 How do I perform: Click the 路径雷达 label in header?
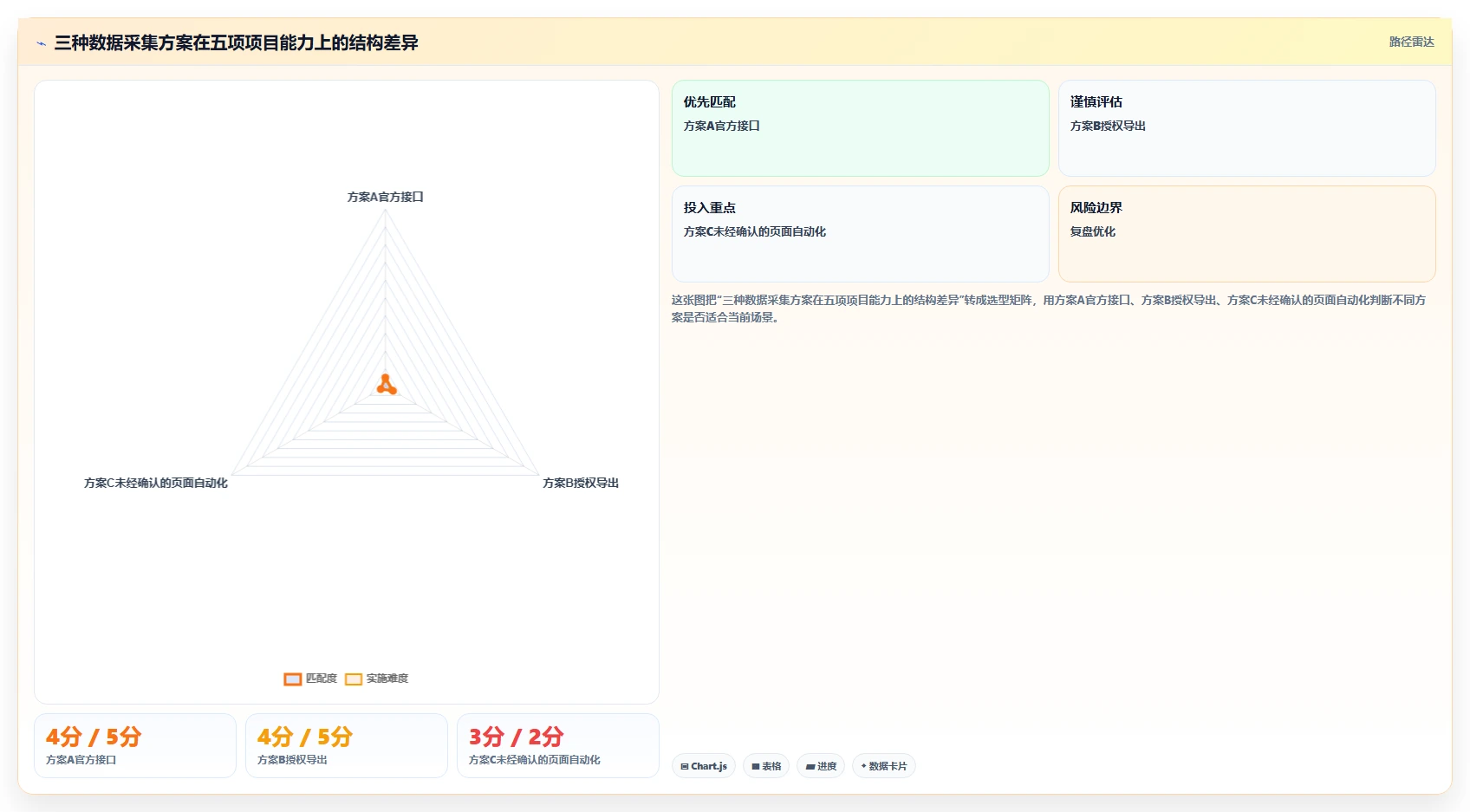tap(1411, 42)
